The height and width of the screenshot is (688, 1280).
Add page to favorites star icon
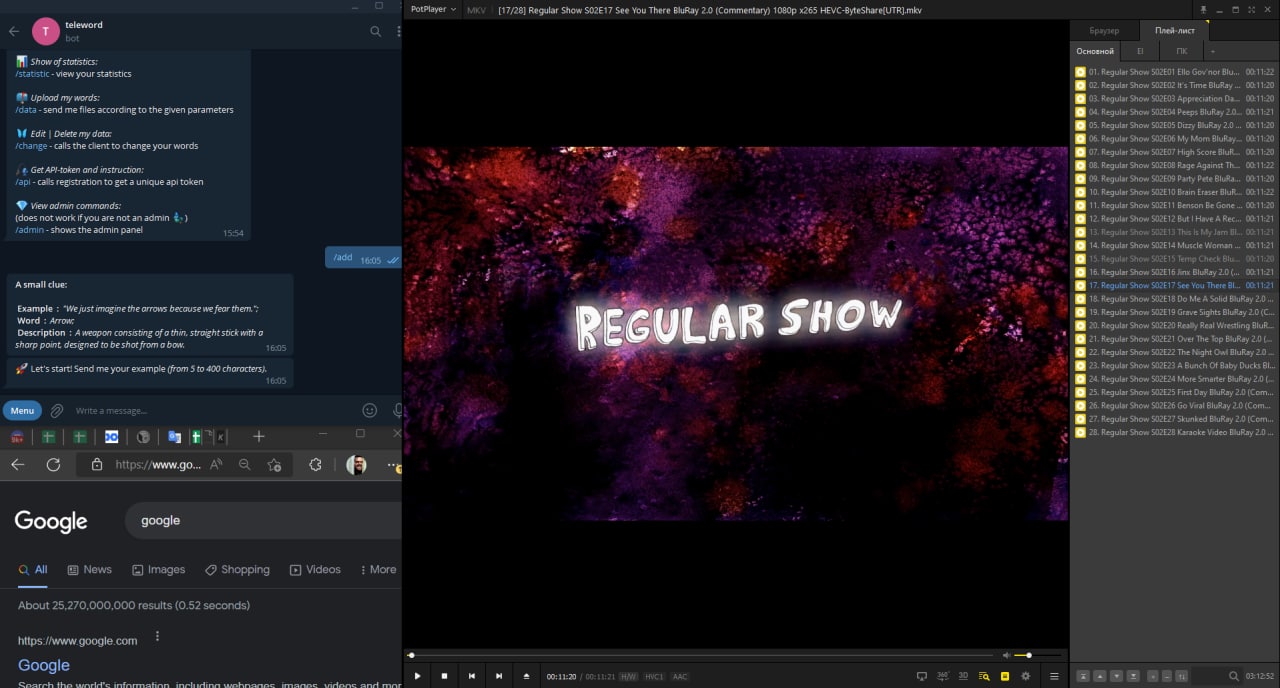click(274, 465)
